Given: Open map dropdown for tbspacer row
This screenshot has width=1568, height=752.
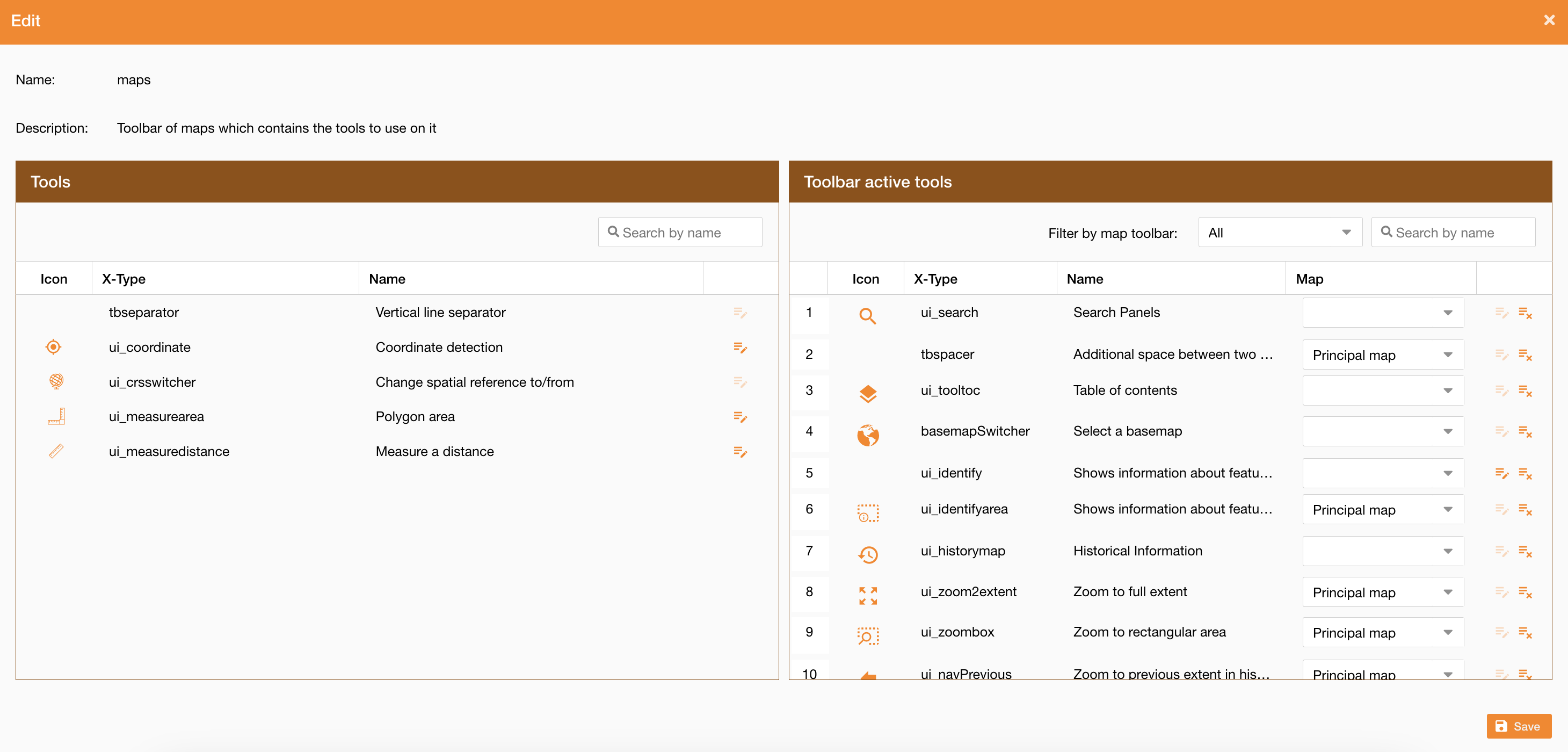Looking at the screenshot, I should pyautogui.click(x=1383, y=355).
